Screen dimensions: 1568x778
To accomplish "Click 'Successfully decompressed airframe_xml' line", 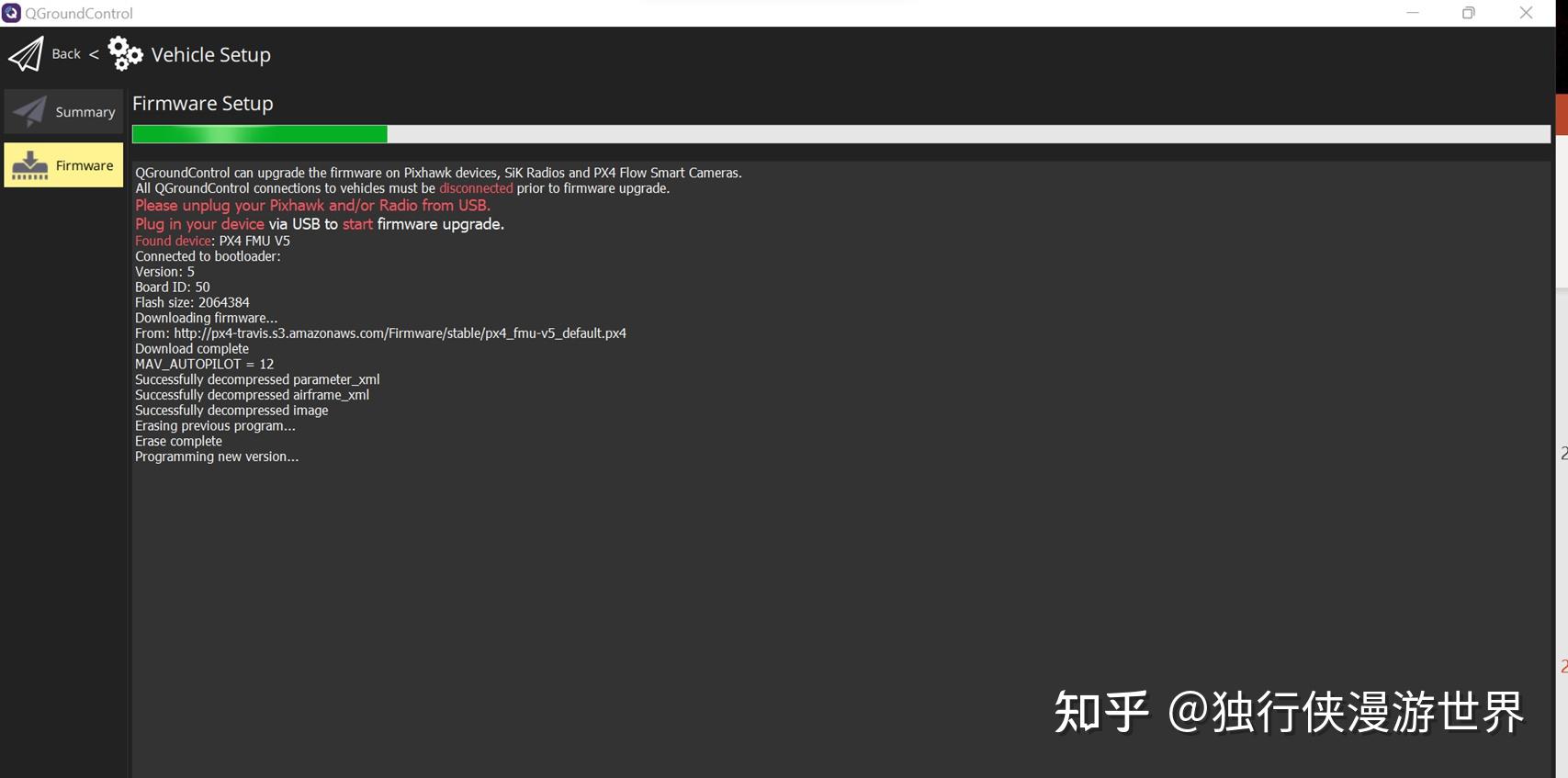I will (252, 395).
